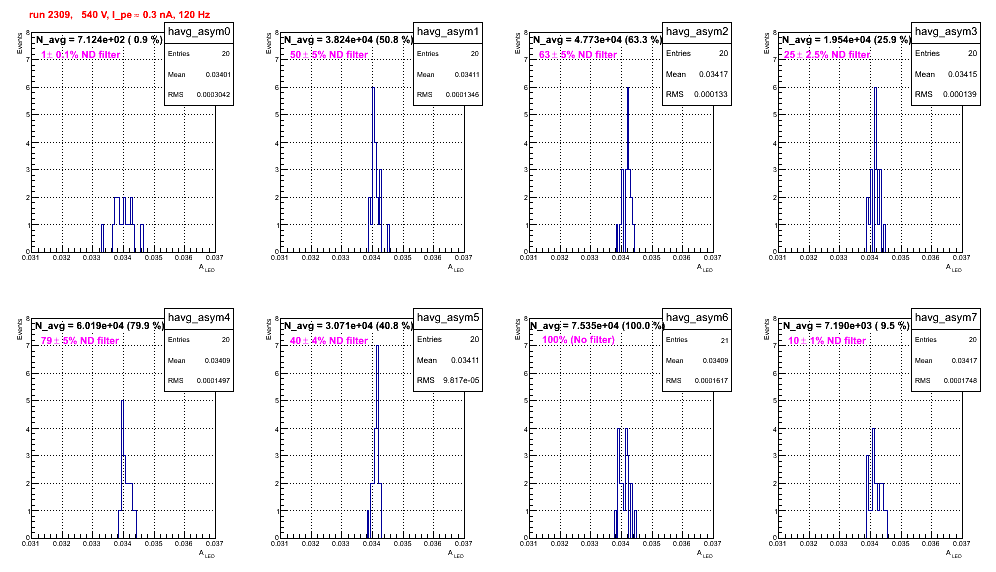
Task: Click the histogram peak in havg_asym4 plot
Action: [123, 402]
